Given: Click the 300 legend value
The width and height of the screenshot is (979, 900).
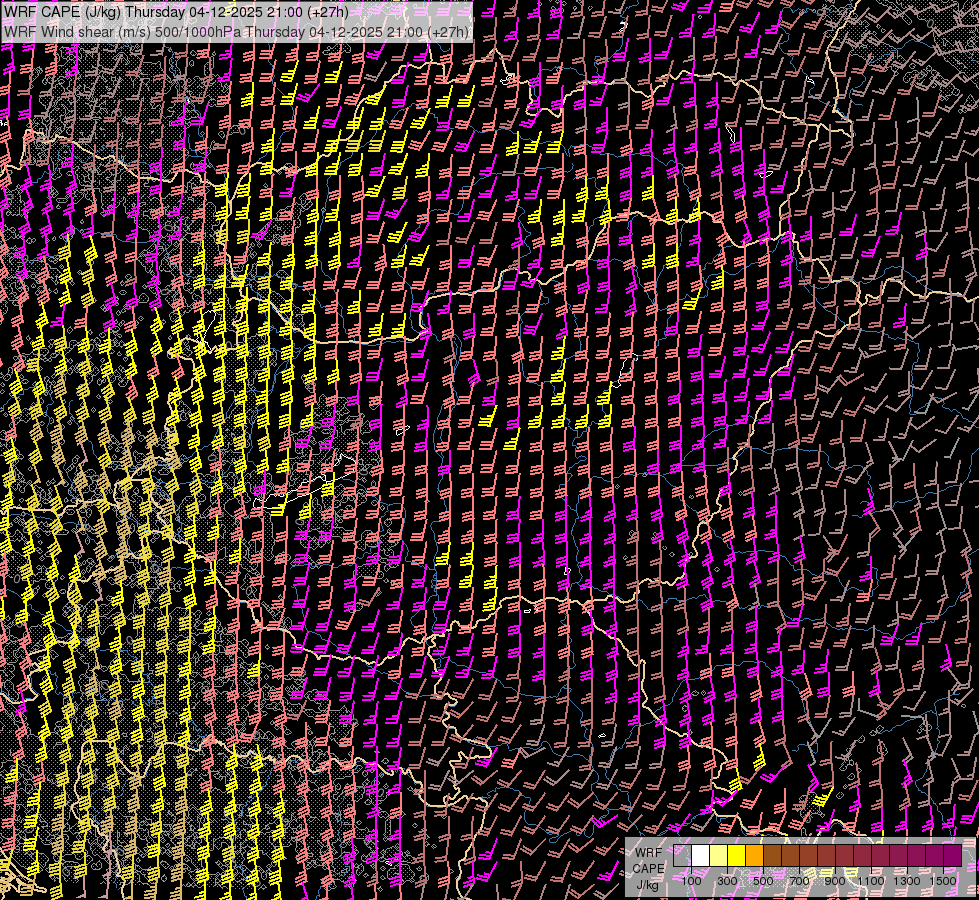Looking at the screenshot, I should [x=727, y=881].
